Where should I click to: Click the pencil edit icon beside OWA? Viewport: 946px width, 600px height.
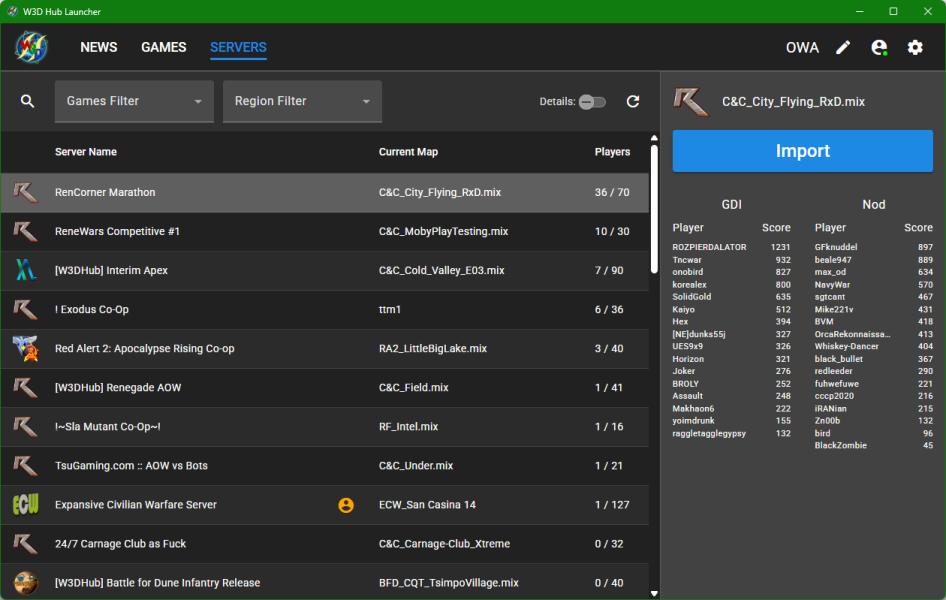point(843,47)
